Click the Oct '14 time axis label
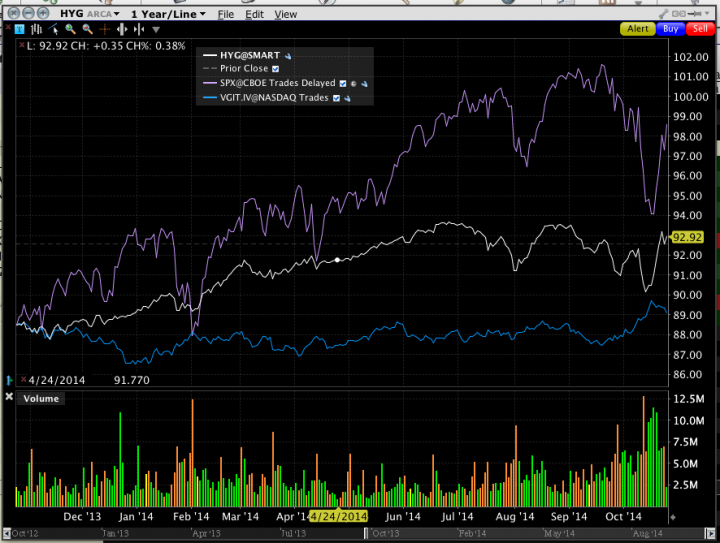 [623, 516]
